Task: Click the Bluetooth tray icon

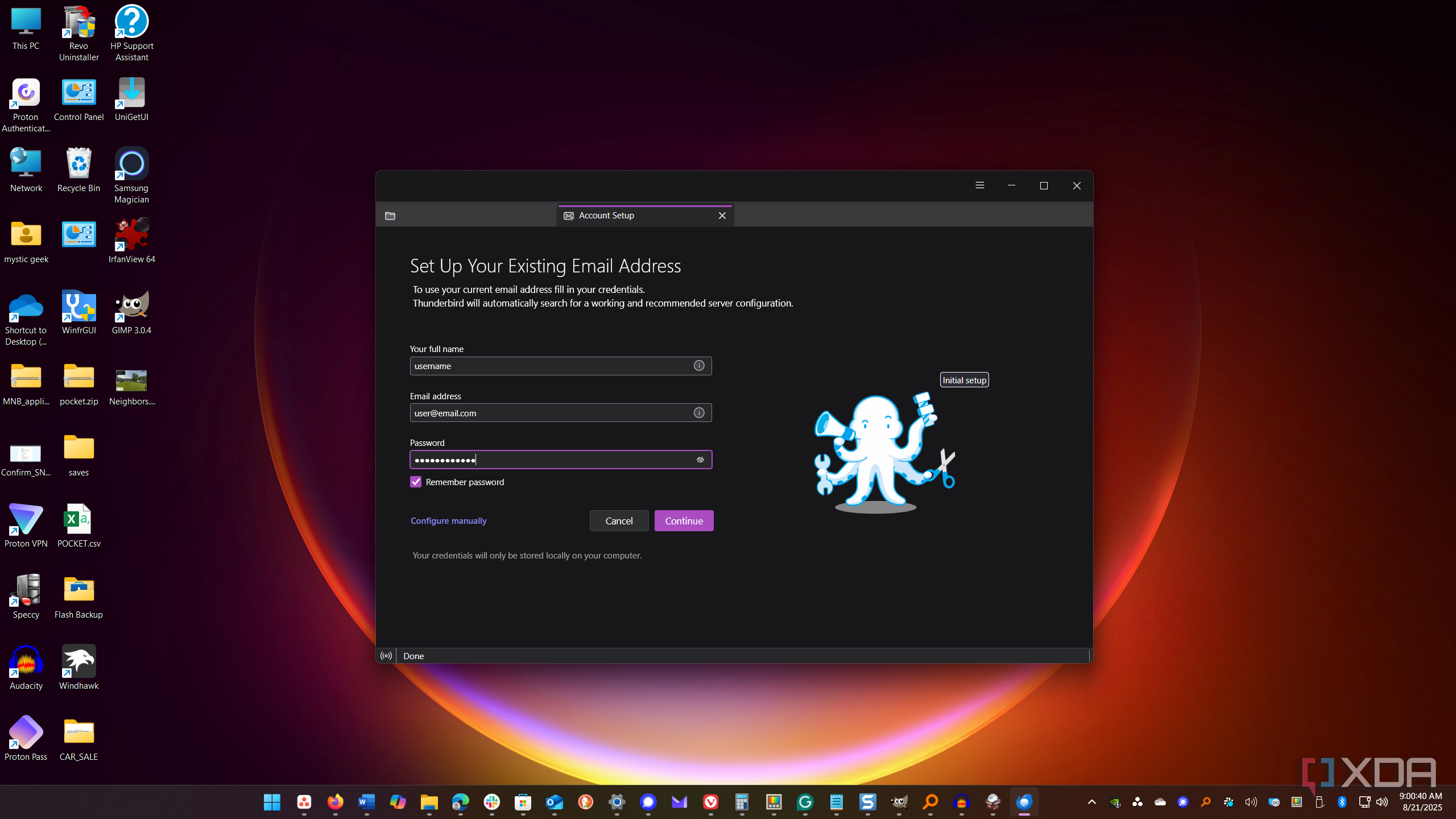Action: point(1342,802)
